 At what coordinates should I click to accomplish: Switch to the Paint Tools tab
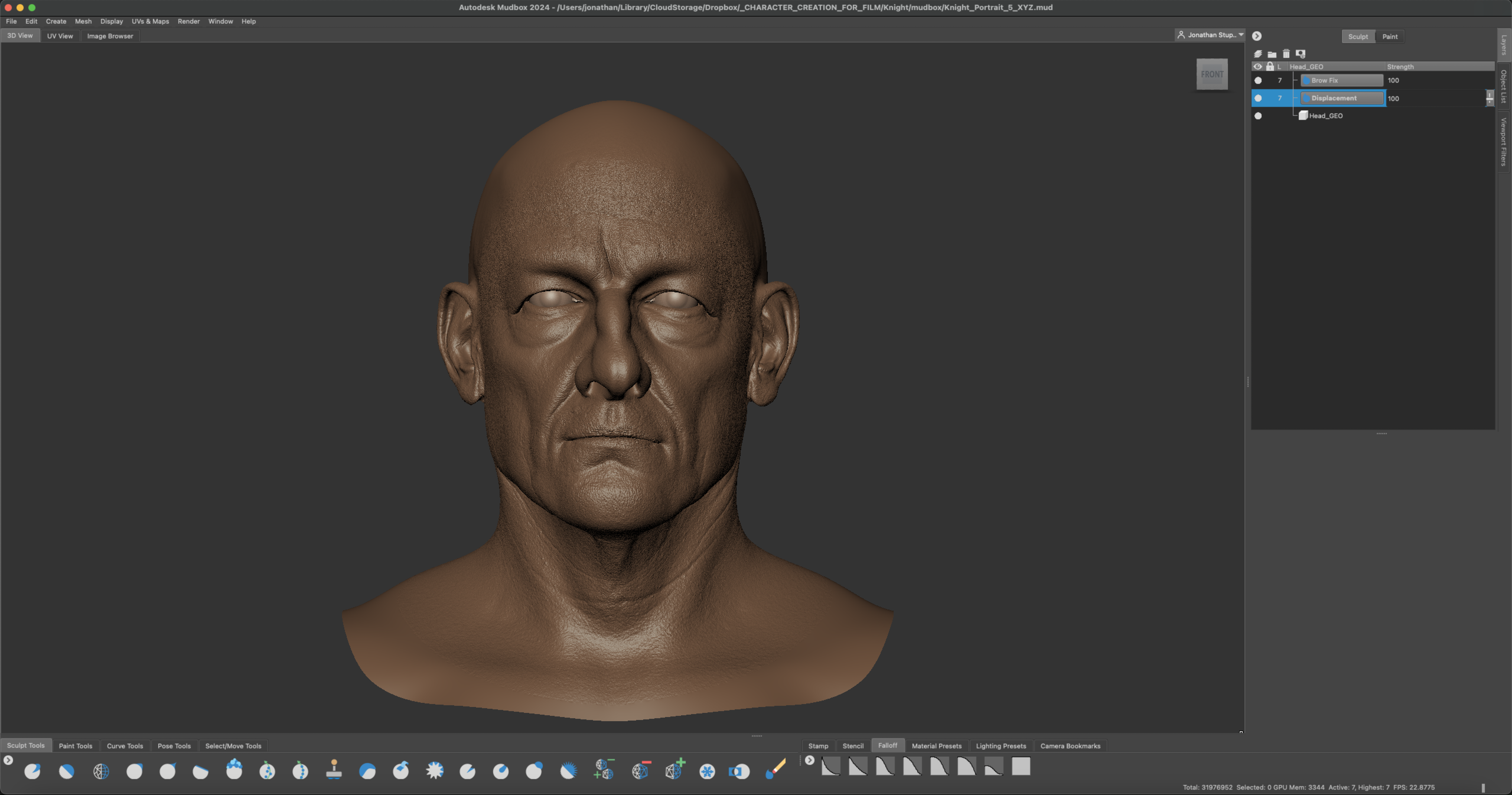click(75, 746)
